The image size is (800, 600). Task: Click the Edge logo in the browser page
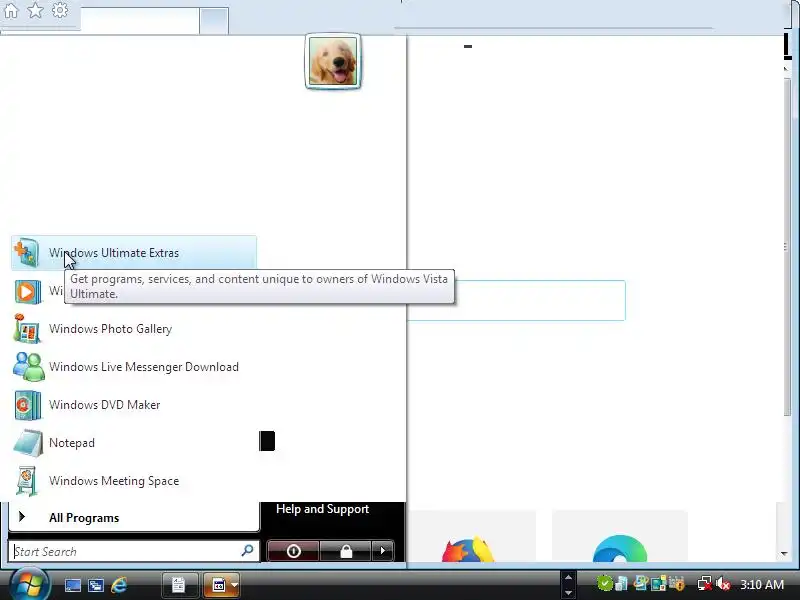pyautogui.click(x=620, y=549)
